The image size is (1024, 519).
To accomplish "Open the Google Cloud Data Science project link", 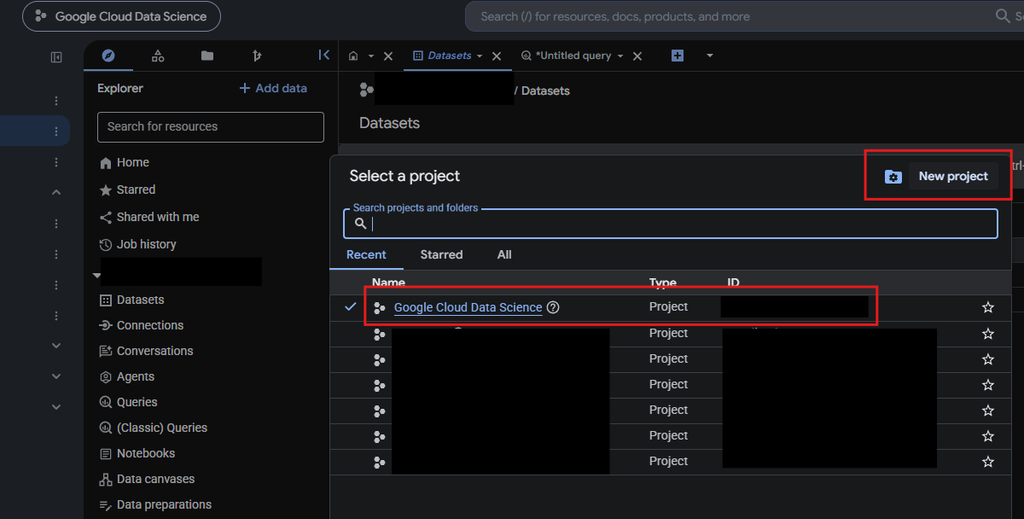I will point(468,307).
